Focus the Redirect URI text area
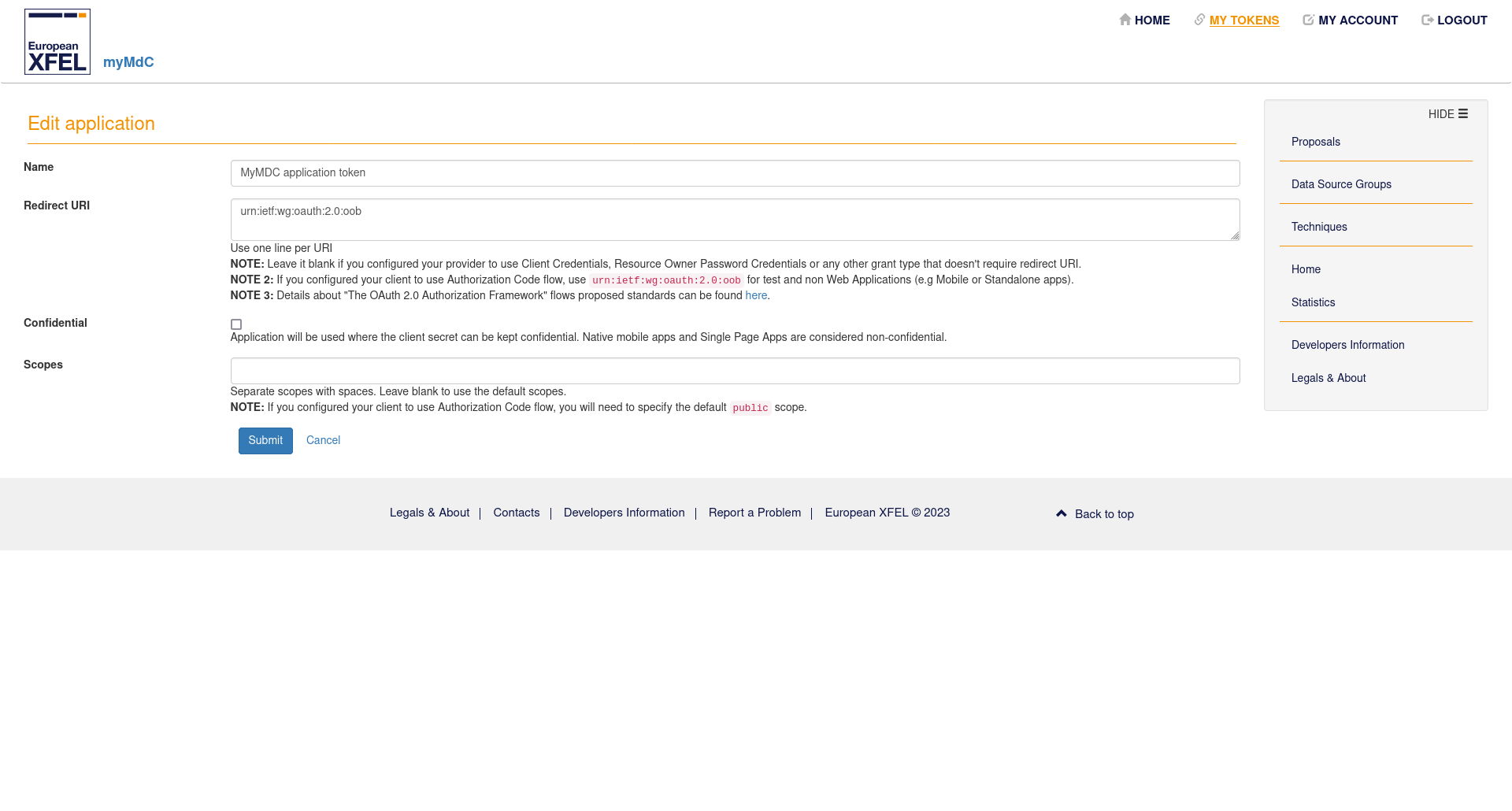 pyautogui.click(x=735, y=220)
